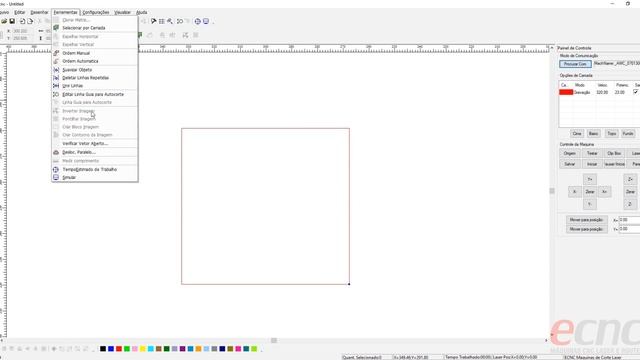Choose Simular from the menu

click(95, 178)
